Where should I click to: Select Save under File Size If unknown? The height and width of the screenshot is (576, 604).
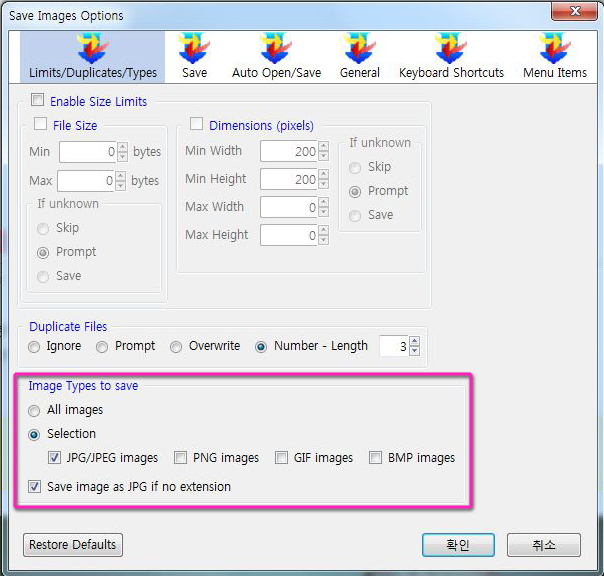point(43,277)
